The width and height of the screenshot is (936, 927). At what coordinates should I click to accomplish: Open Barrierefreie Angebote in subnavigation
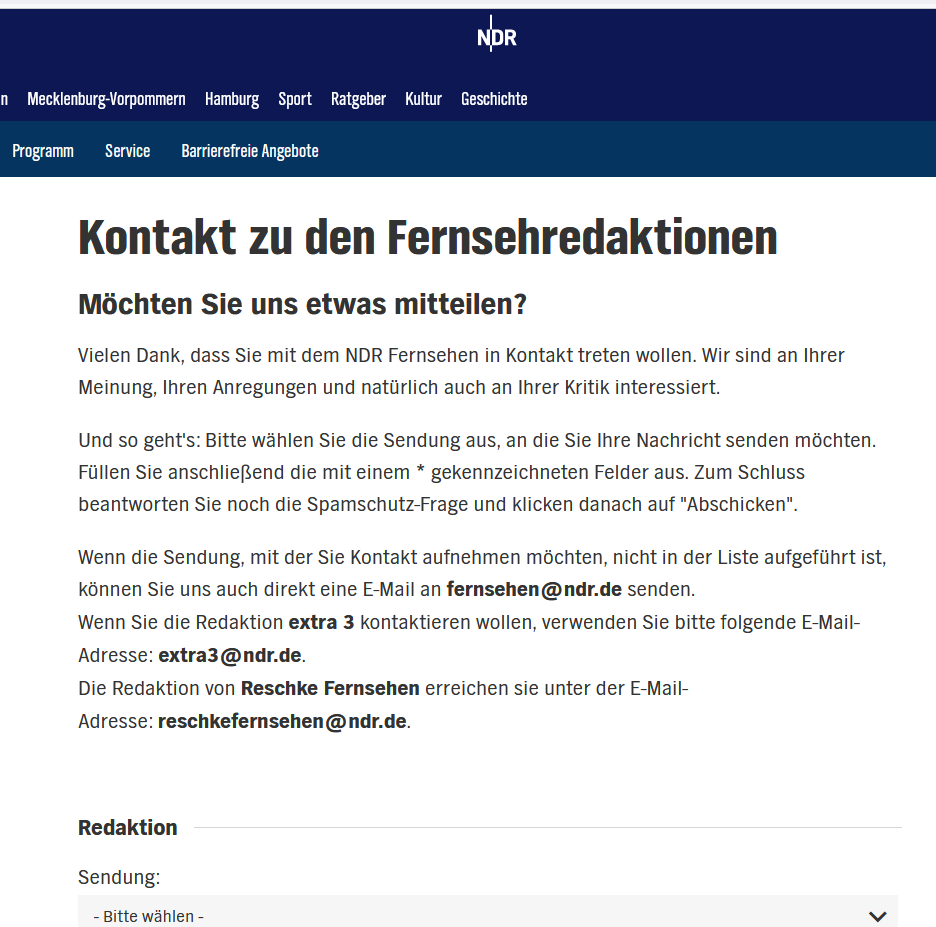(250, 151)
